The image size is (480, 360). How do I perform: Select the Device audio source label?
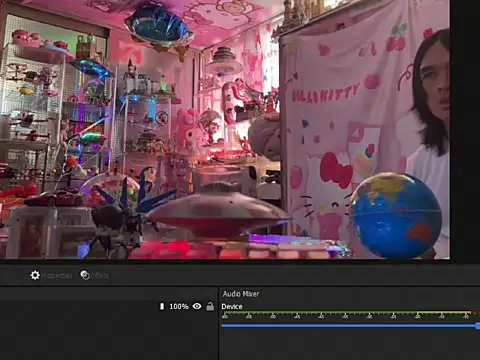click(232, 307)
